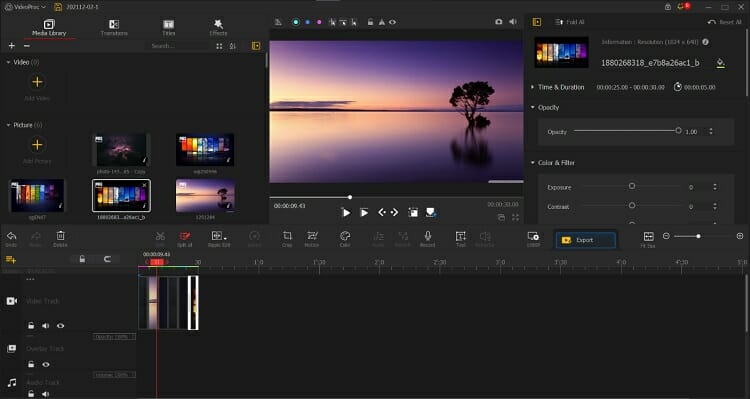This screenshot has height=399, width=750.
Task: Click the red Split all icon
Action: [185, 236]
